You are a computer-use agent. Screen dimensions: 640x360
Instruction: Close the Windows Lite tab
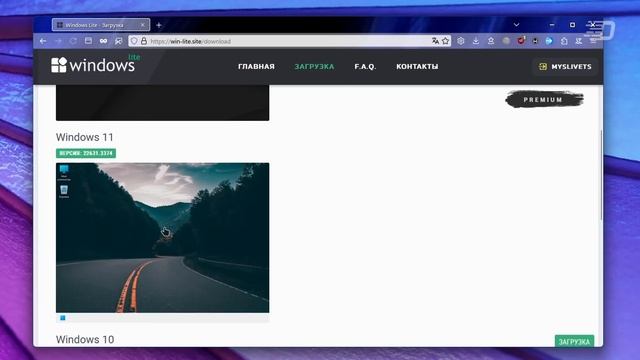click(142, 25)
